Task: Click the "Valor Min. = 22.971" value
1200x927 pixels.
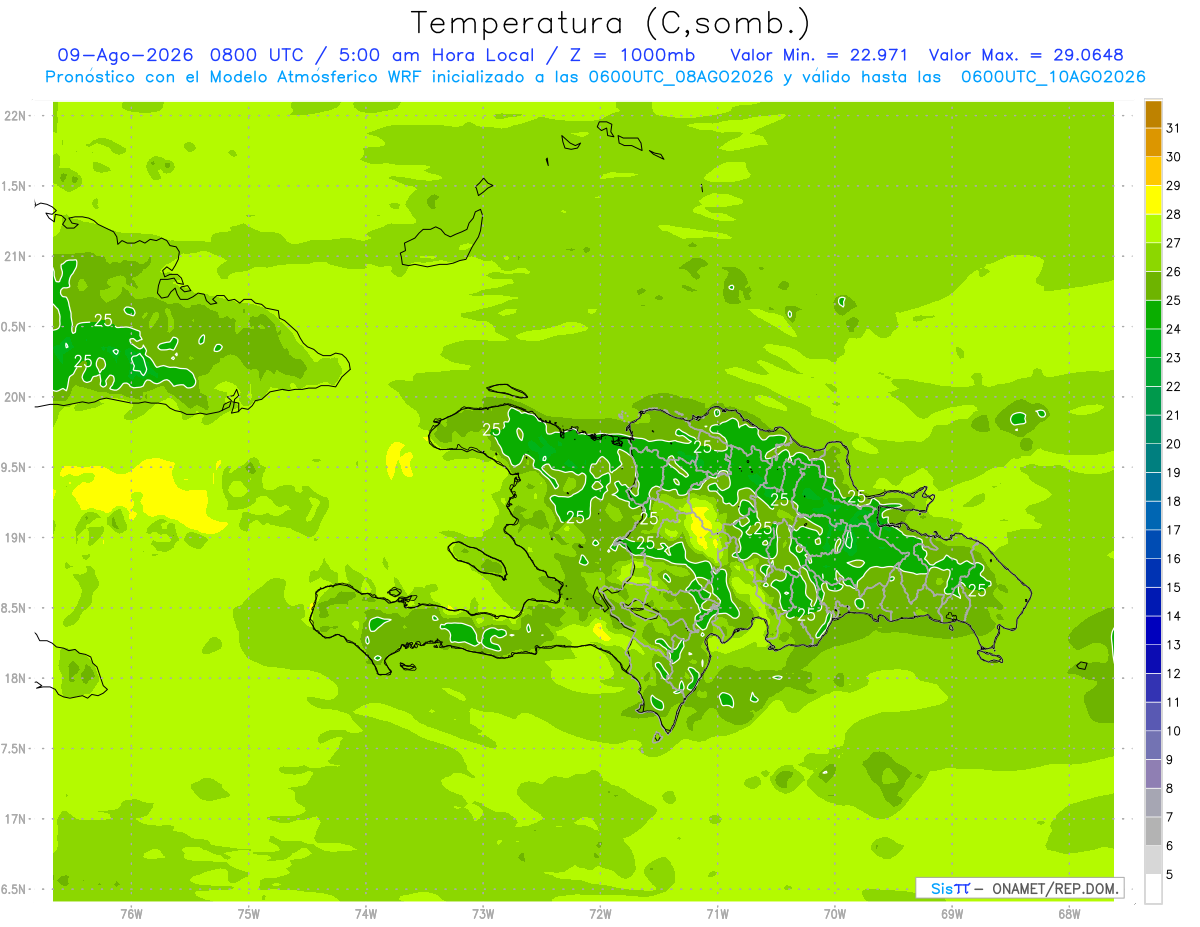Action: click(x=819, y=55)
